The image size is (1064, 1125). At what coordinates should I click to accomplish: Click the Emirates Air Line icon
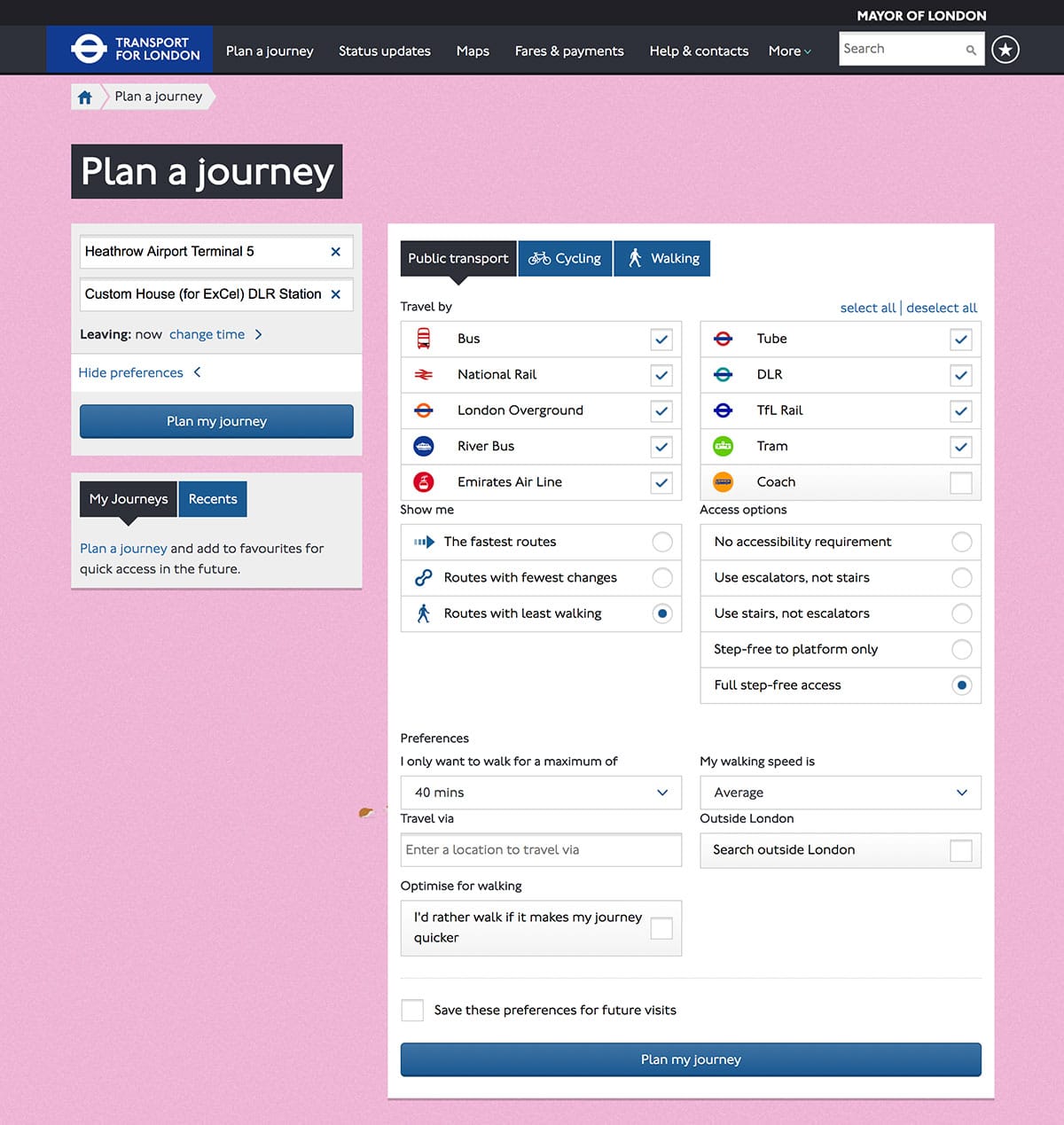(x=424, y=481)
